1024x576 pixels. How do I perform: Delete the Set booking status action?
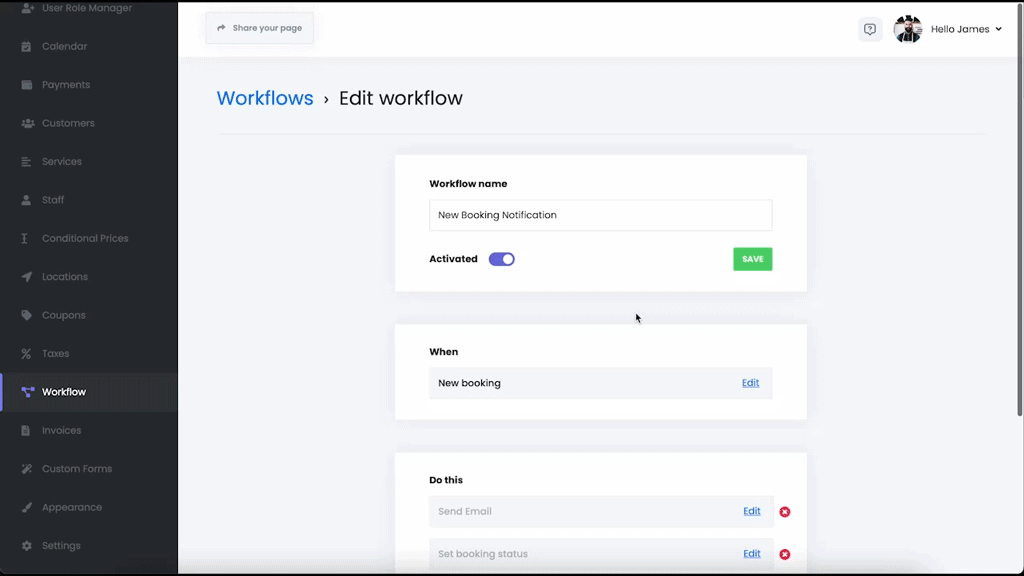tap(785, 554)
